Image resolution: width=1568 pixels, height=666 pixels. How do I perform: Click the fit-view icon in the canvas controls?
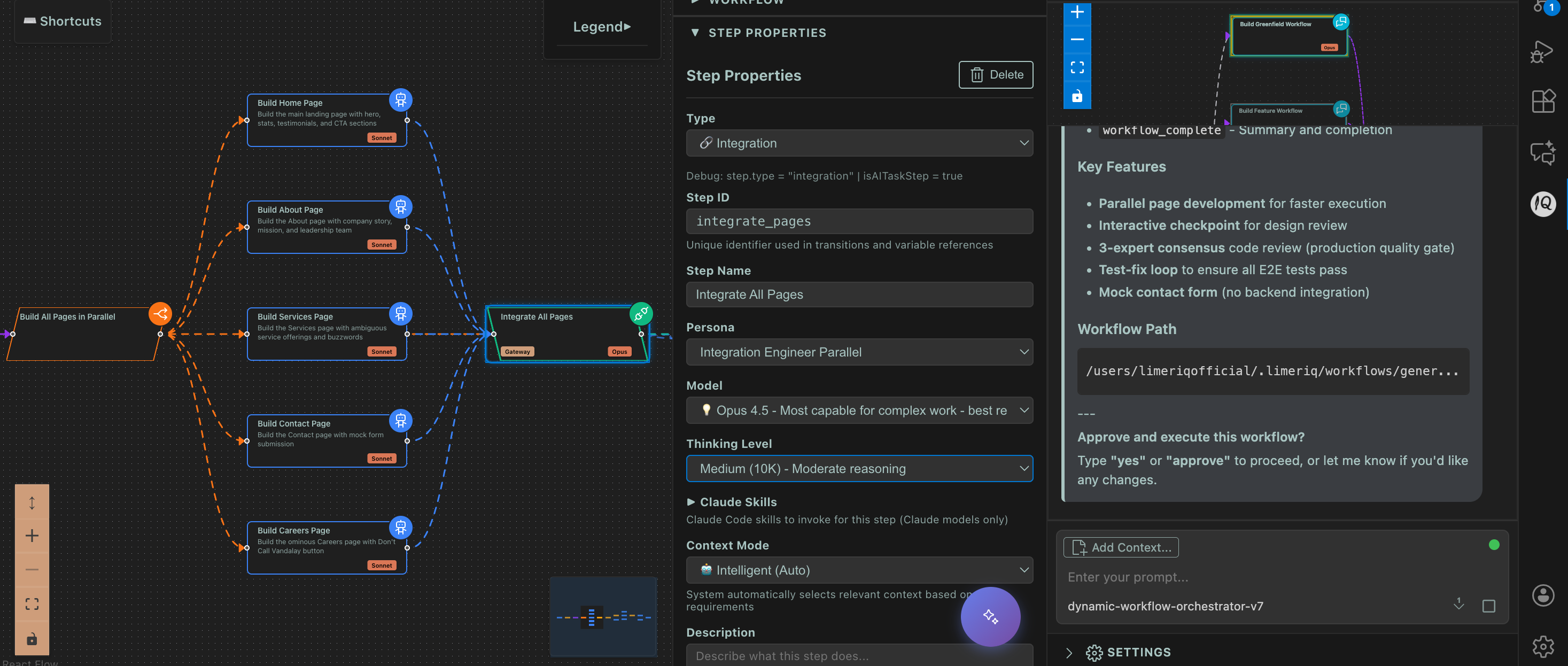32,604
